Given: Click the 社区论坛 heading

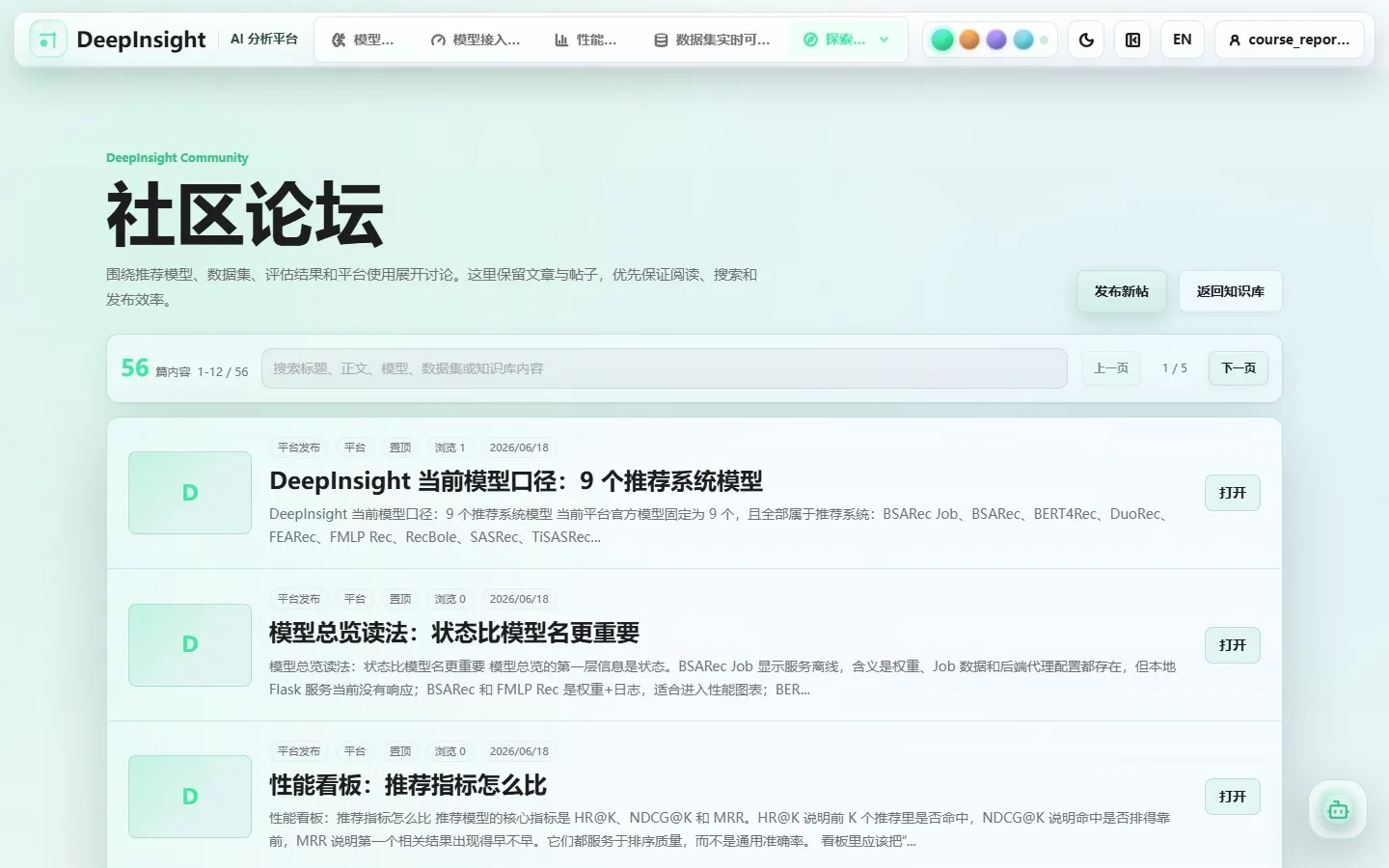Looking at the screenshot, I should tap(245, 214).
